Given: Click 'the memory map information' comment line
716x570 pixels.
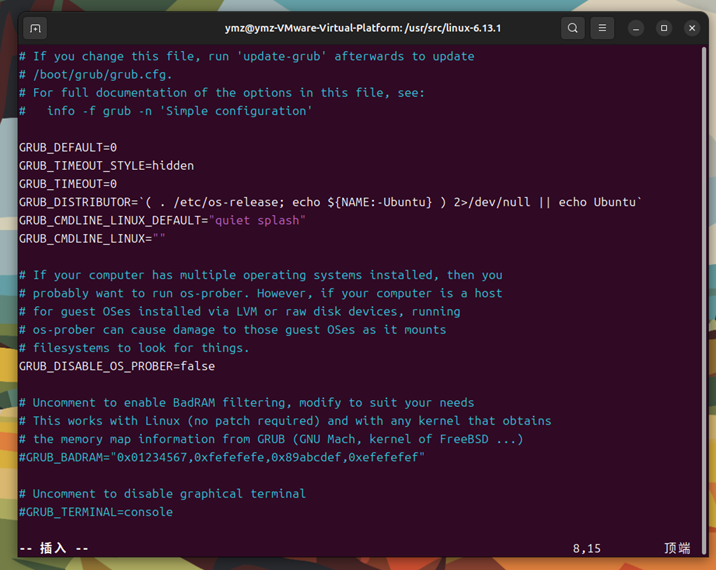Looking at the screenshot, I should coord(271,439).
